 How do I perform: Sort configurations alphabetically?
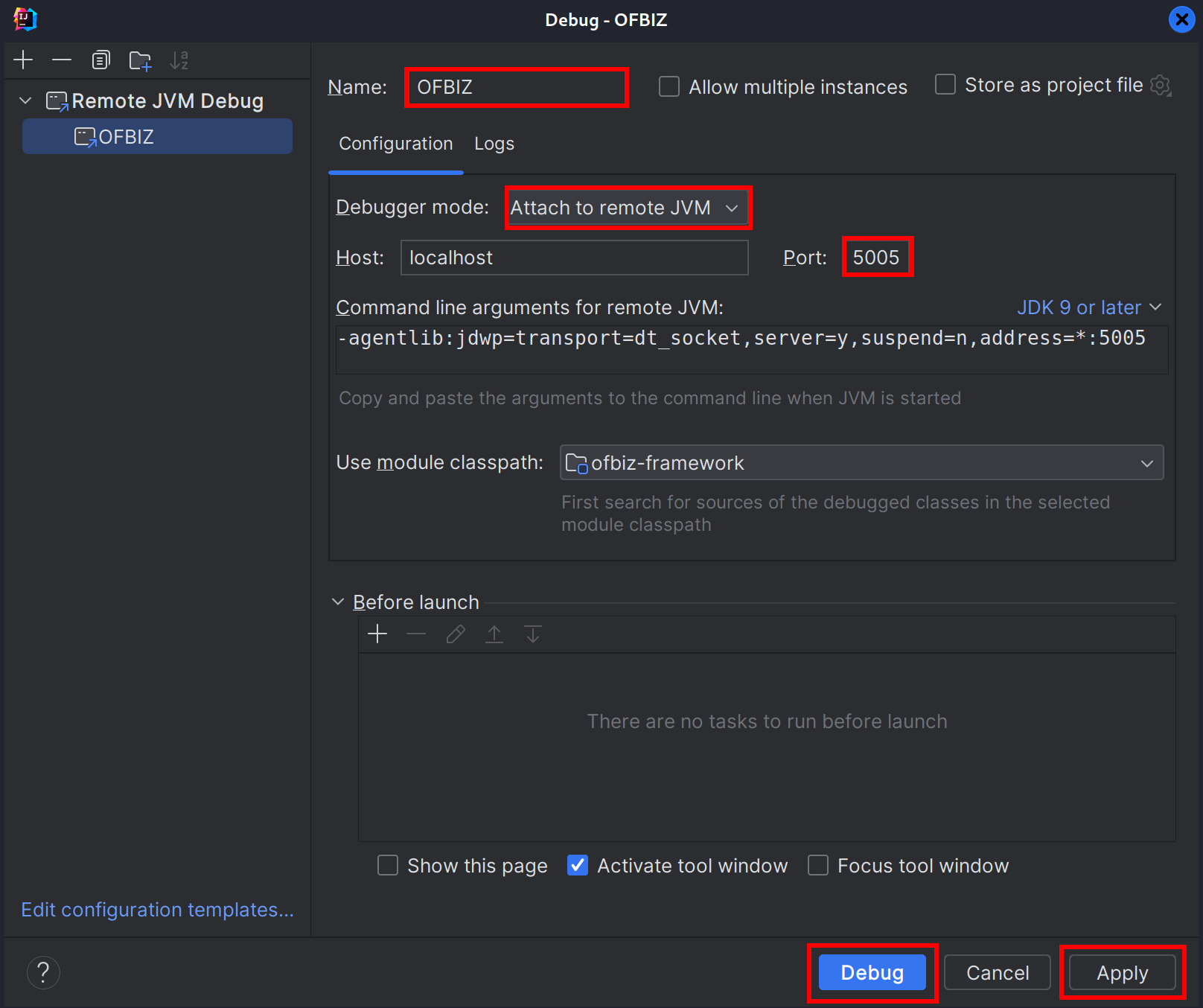coord(179,60)
